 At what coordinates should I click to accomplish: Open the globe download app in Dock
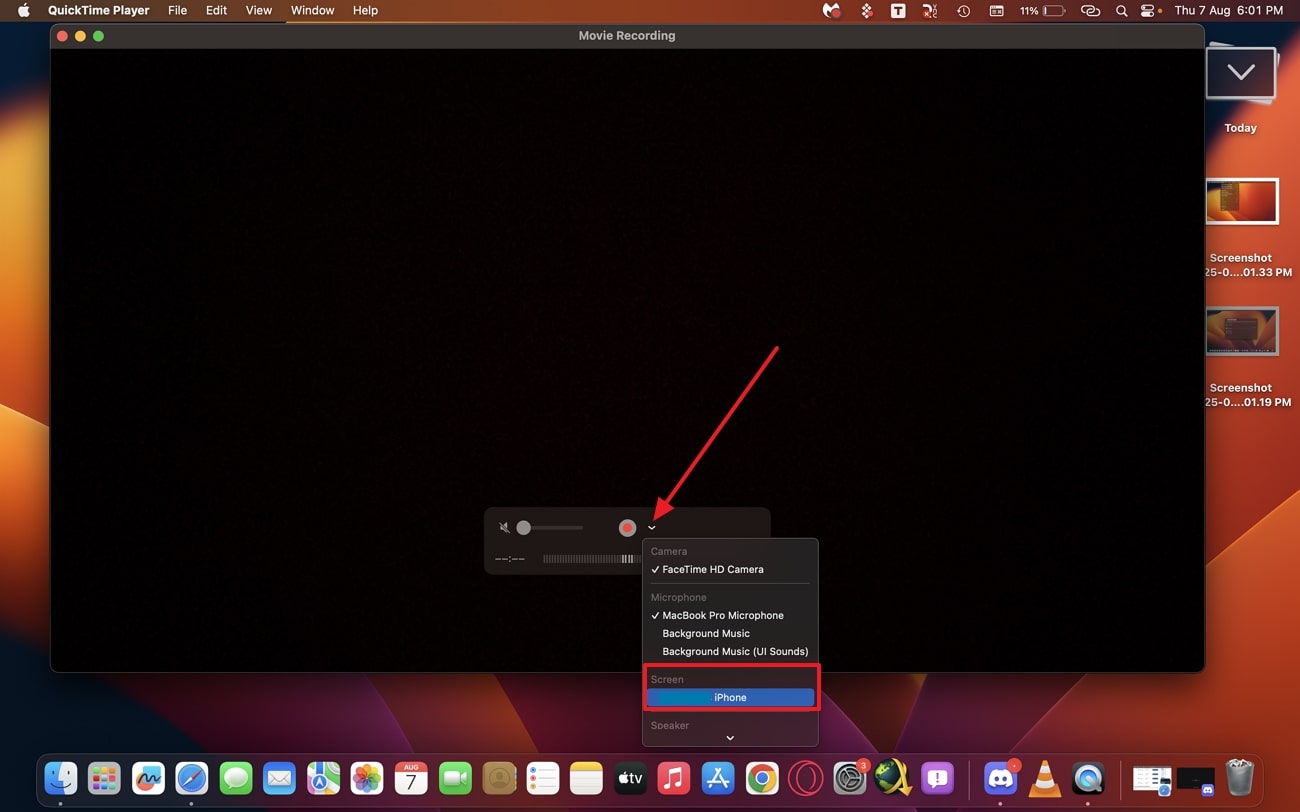(x=893, y=778)
